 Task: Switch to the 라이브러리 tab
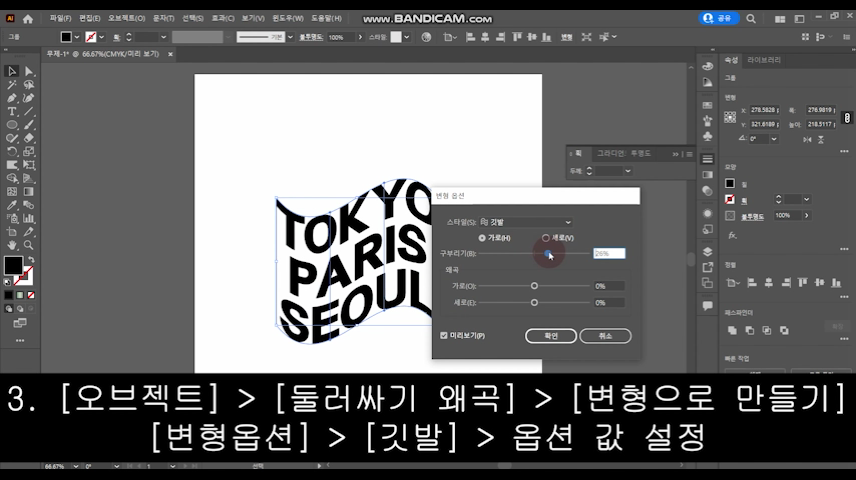click(764, 60)
